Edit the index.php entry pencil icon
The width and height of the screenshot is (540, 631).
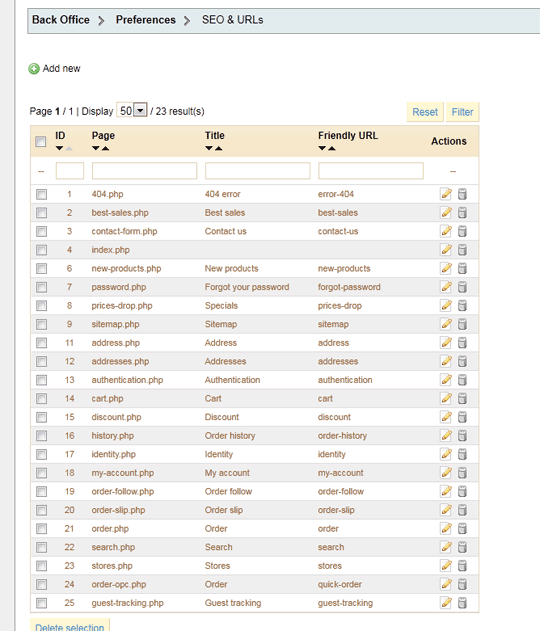tap(446, 250)
